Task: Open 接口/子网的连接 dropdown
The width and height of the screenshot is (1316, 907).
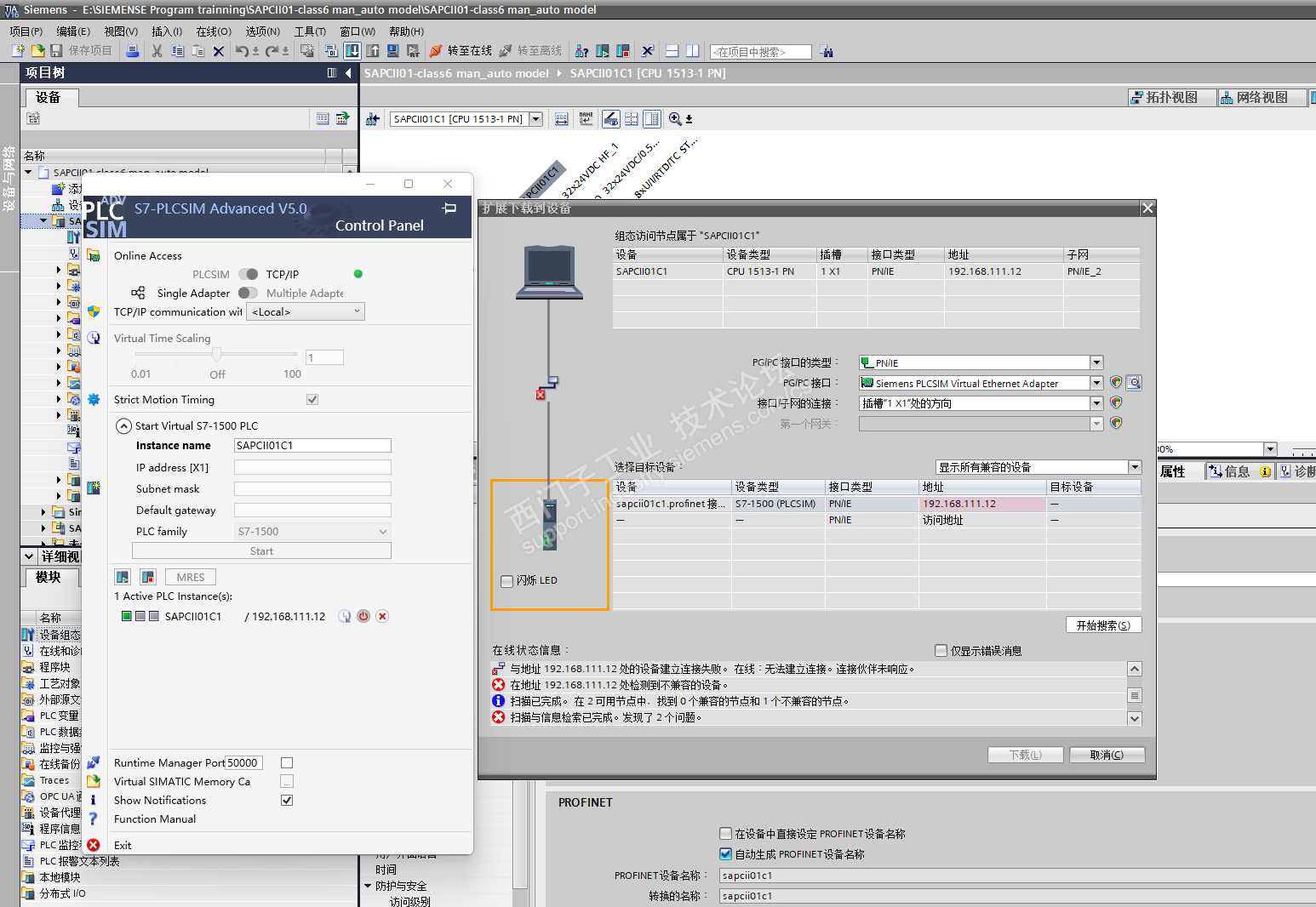Action: pos(1096,403)
